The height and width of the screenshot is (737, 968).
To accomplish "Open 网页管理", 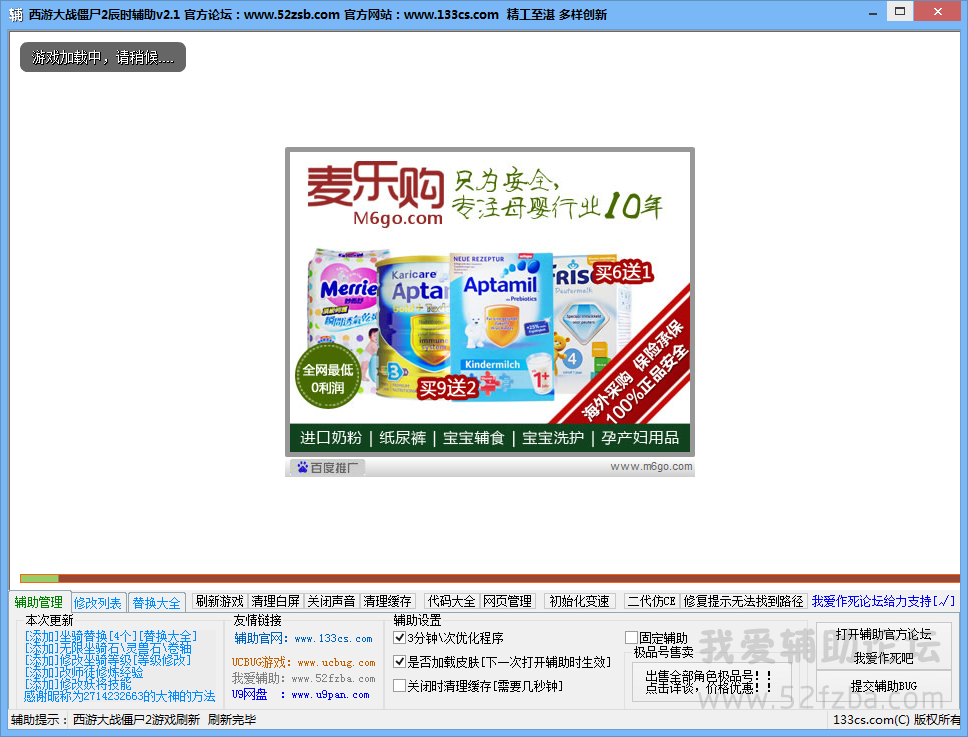I will [x=507, y=601].
